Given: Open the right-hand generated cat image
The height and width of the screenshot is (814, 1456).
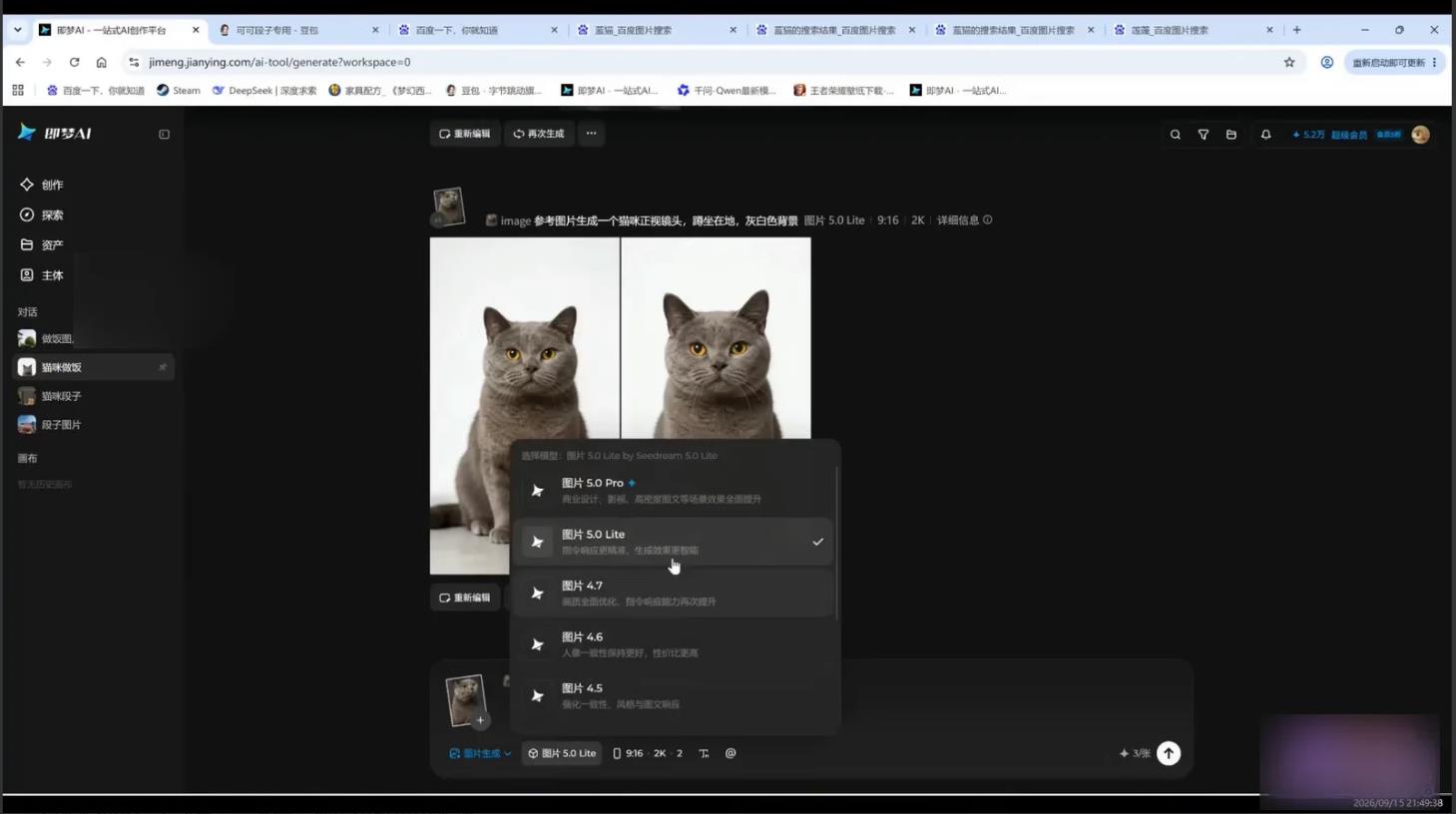Looking at the screenshot, I should pos(717,338).
